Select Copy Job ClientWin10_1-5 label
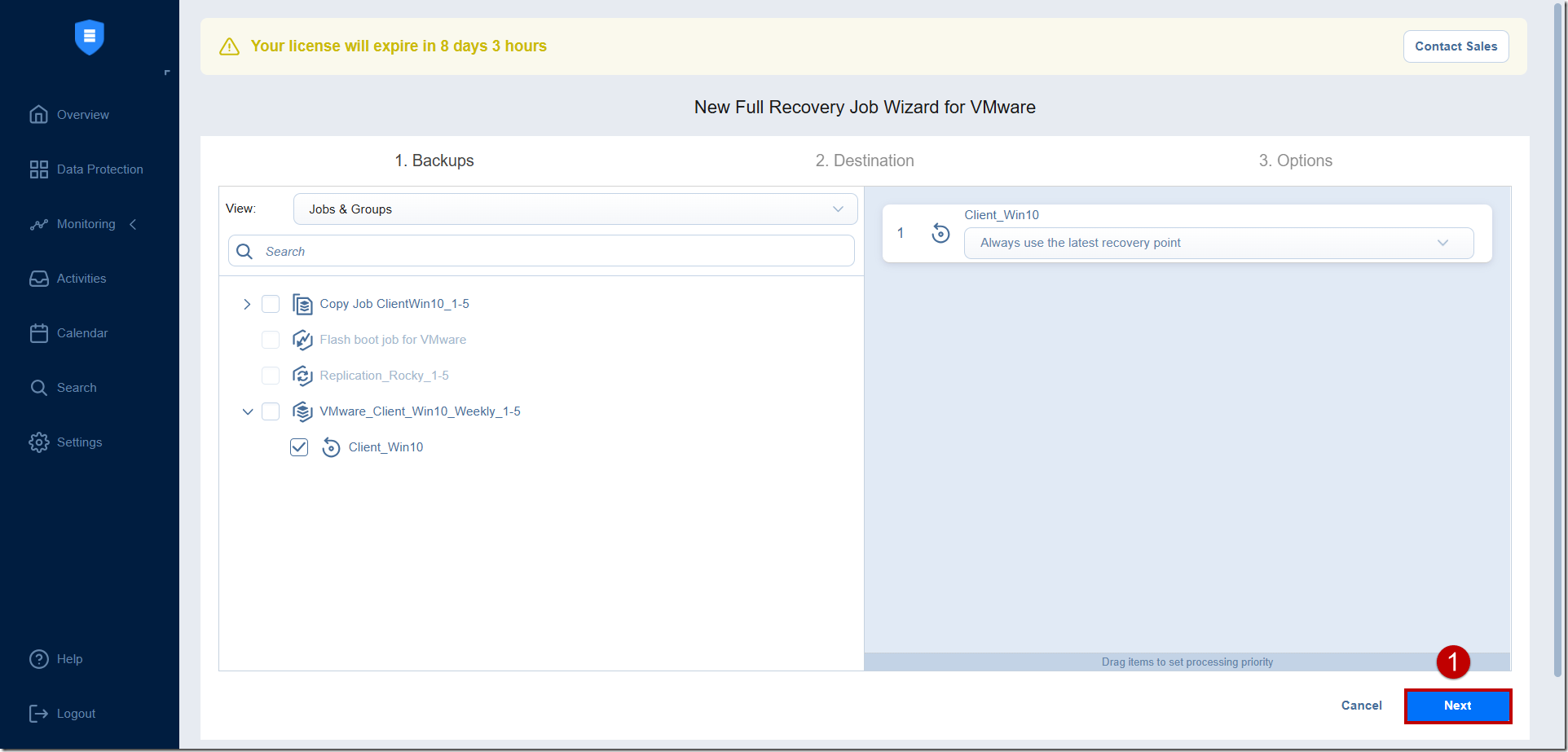This screenshot has height=752, width=1568. (394, 304)
